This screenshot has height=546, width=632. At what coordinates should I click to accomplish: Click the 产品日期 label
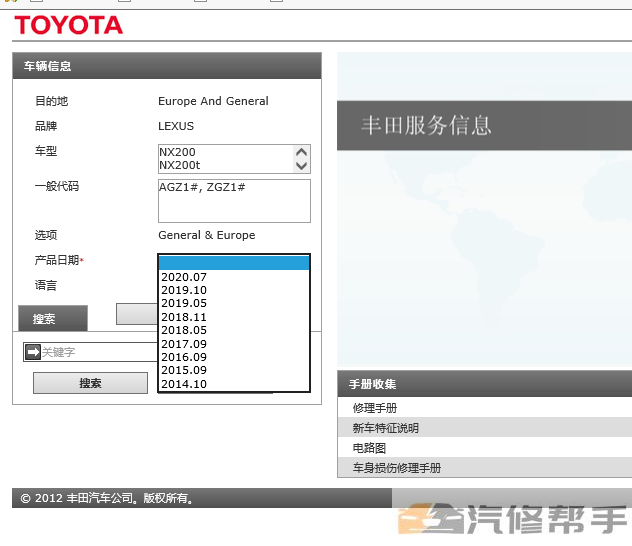point(59,260)
